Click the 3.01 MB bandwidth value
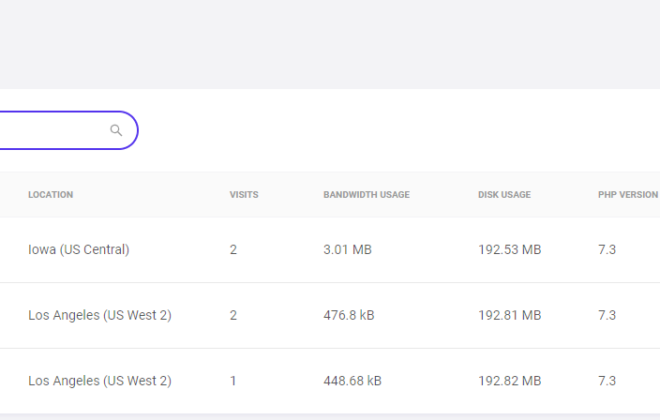The height and width of the screenshot is (420, 660). tap(347, 250)
